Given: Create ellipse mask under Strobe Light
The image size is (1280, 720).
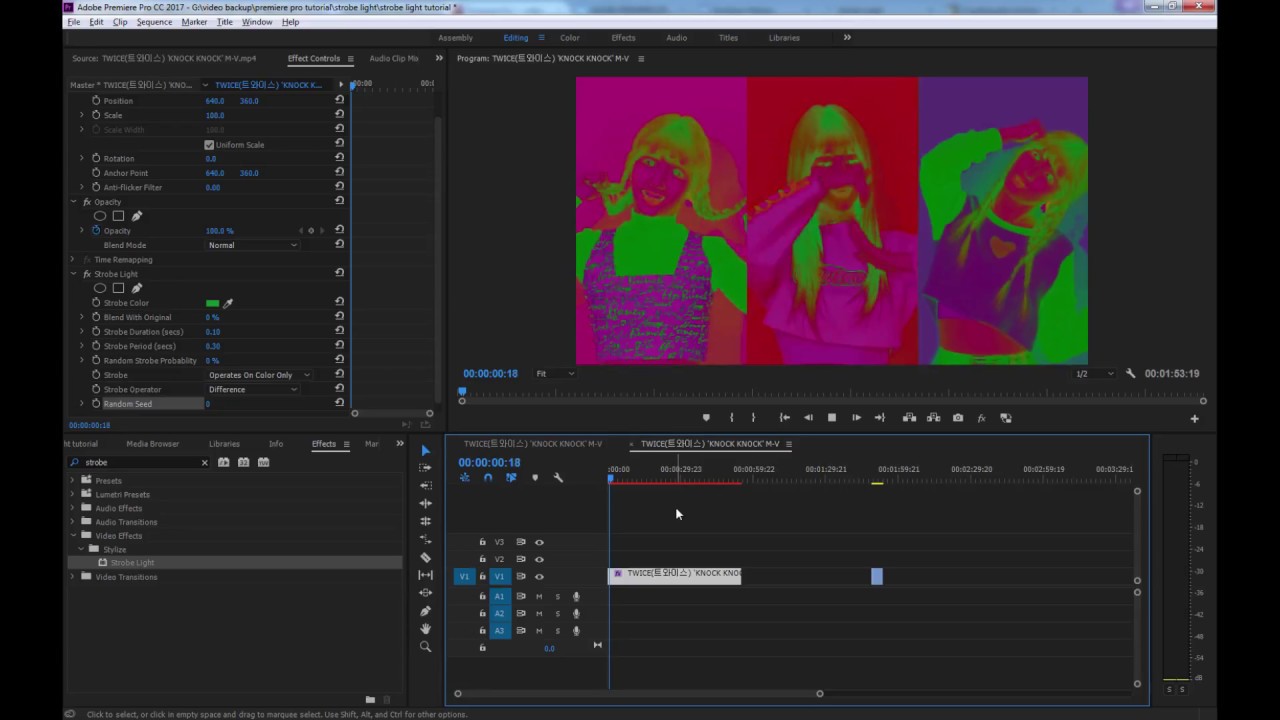Looking at the screenshot, I should click(100, 288).
